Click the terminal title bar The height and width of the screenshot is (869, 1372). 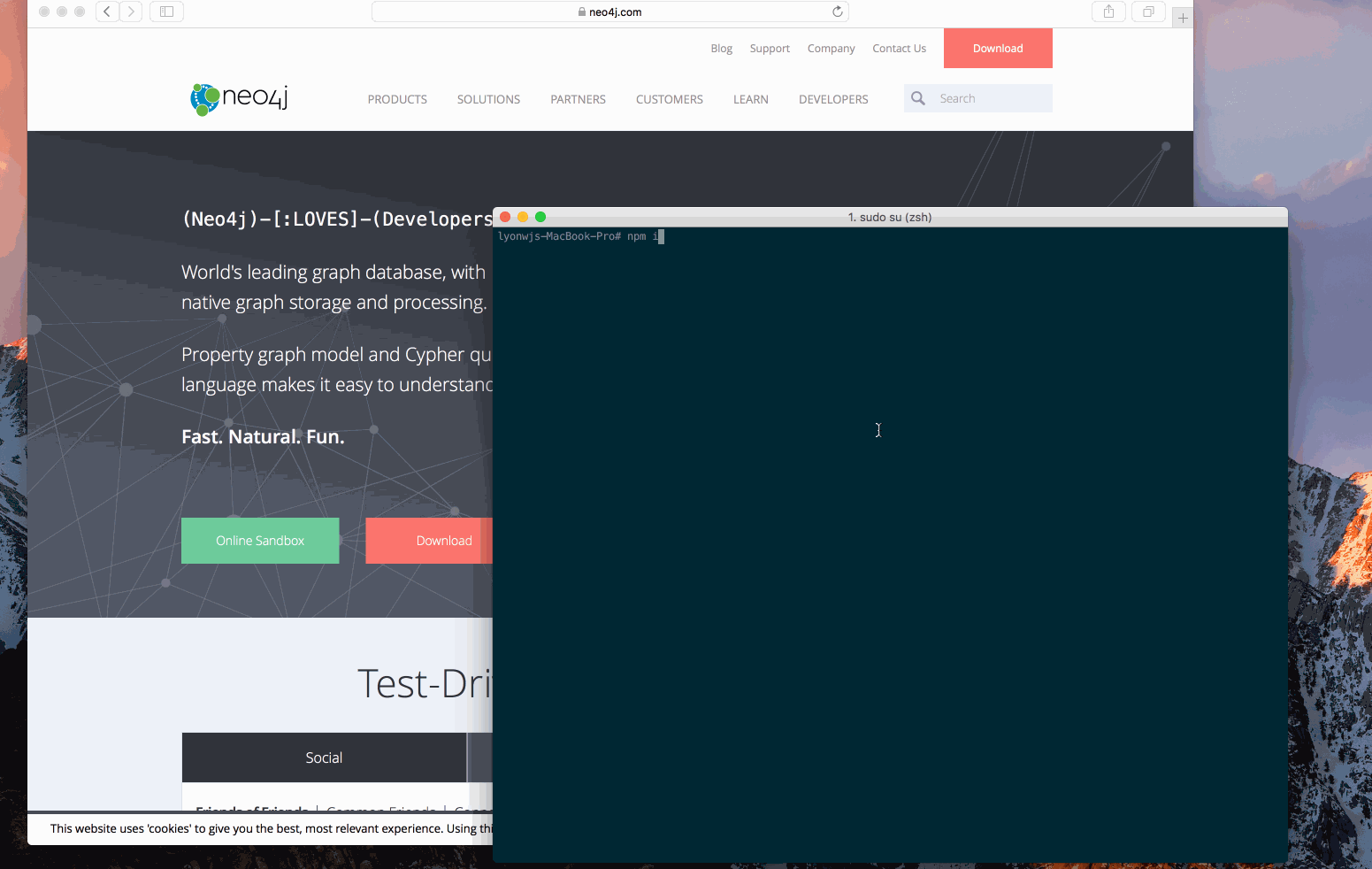click(890, 217)
